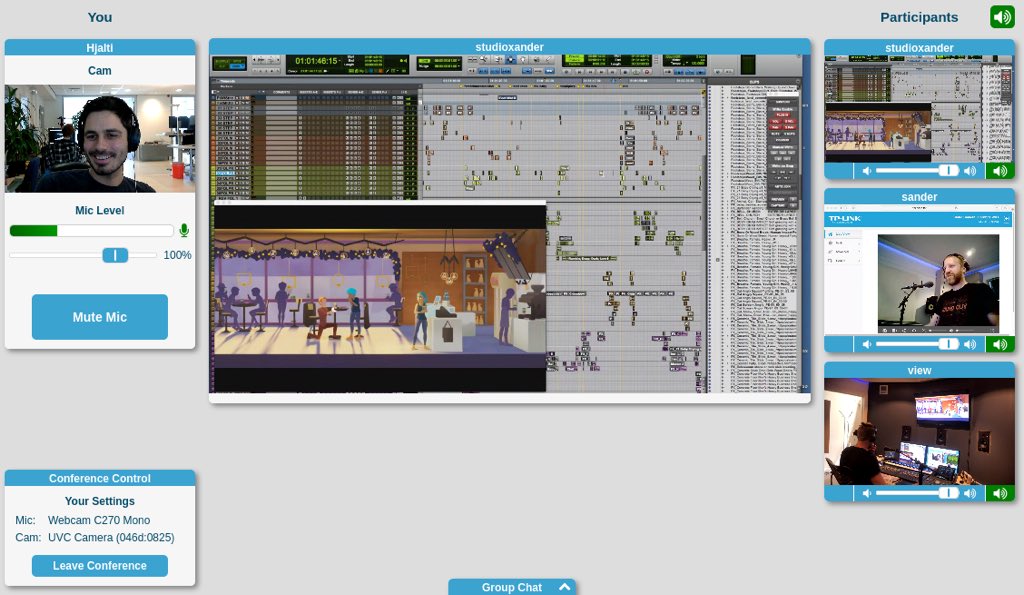
Task: Click the 01:01:46:15 timecode counter in the shared screen
Action: [x=316, y=61]
